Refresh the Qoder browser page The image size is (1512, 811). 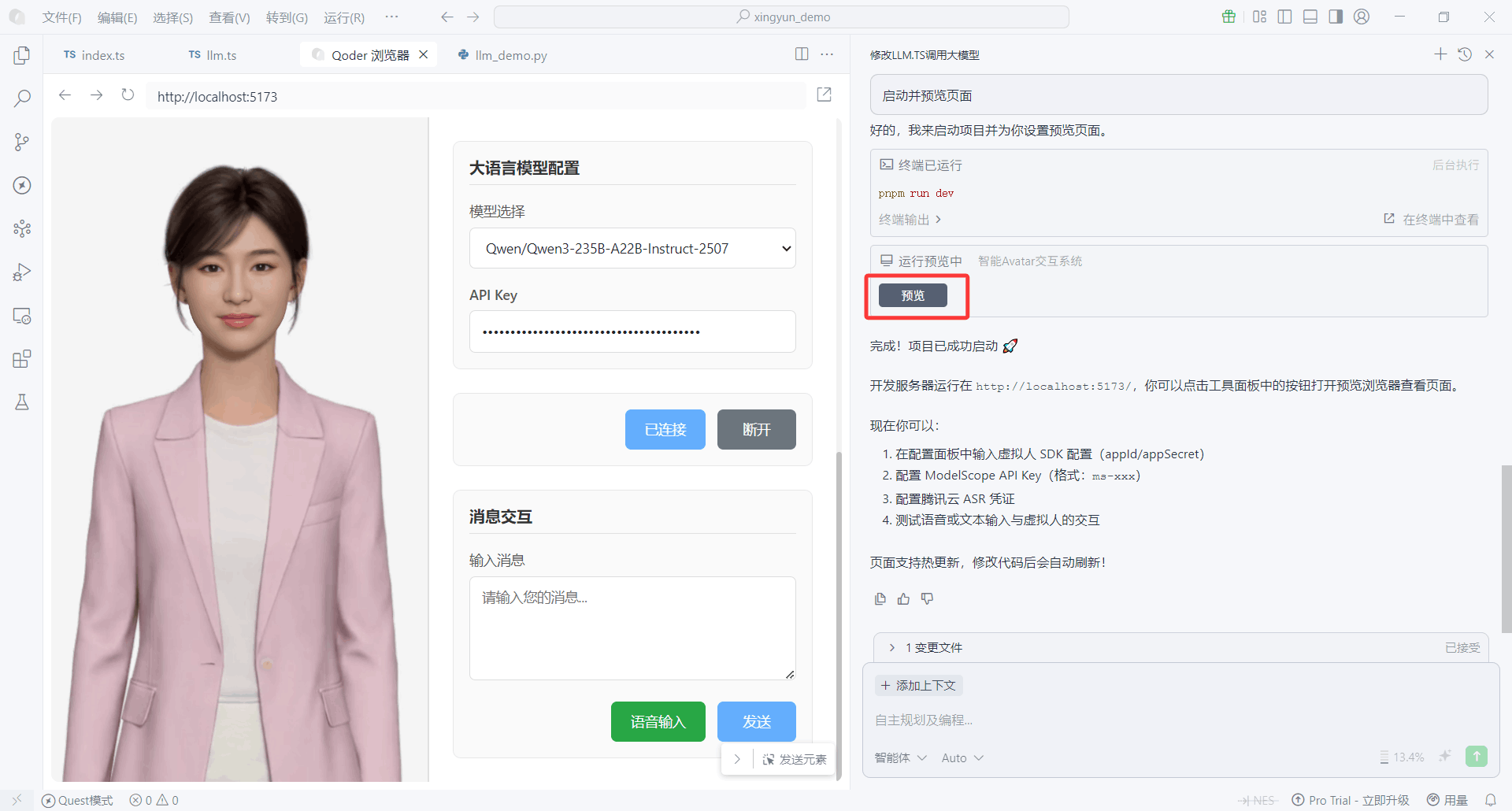pos(128,95)
